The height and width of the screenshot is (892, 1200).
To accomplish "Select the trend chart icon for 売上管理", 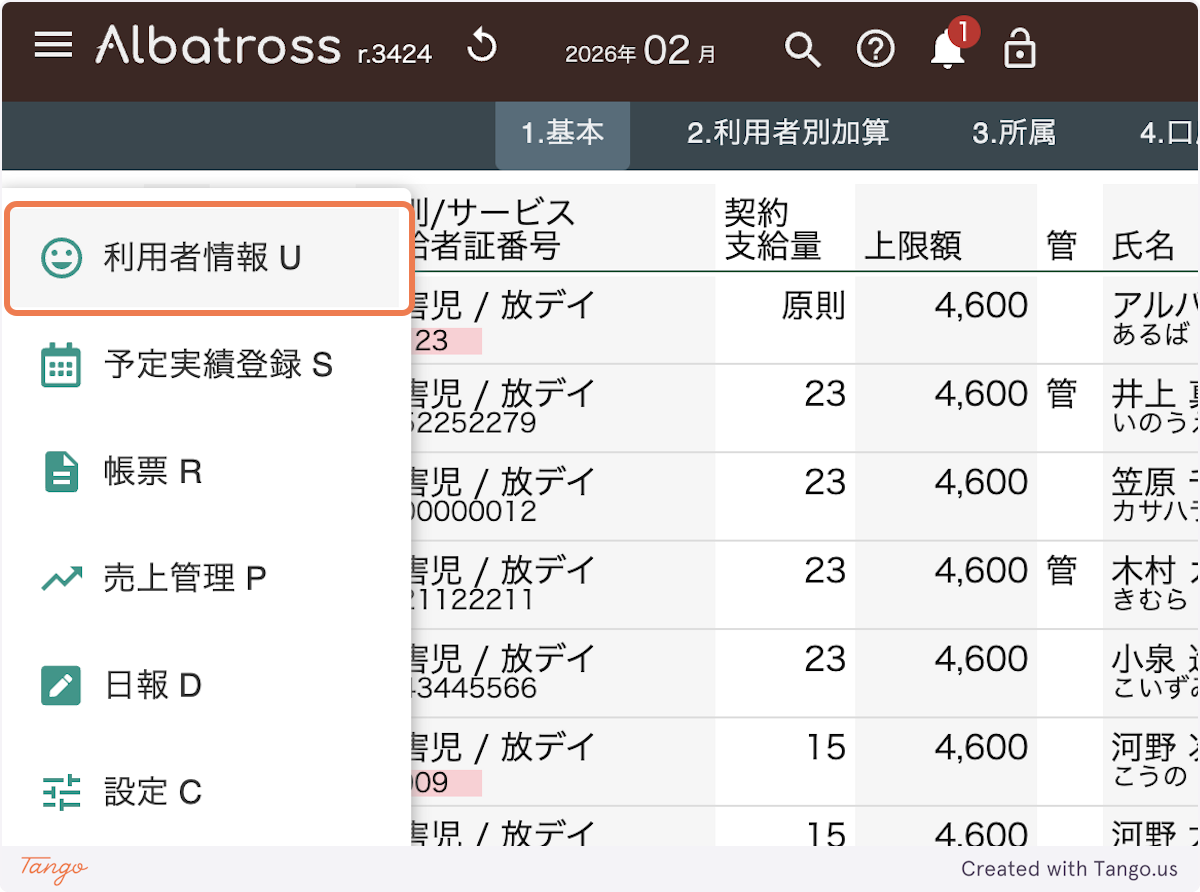I will tap(61, 578).
